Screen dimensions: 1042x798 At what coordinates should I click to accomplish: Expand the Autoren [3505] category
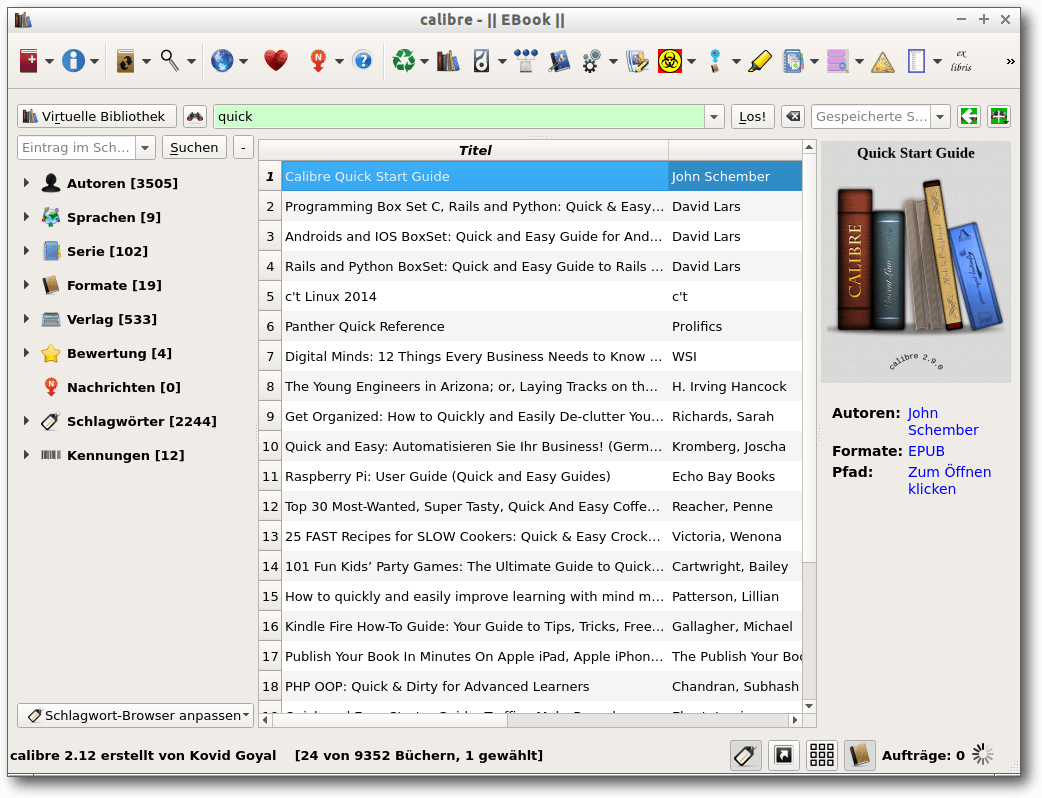(x=26, y=182)
